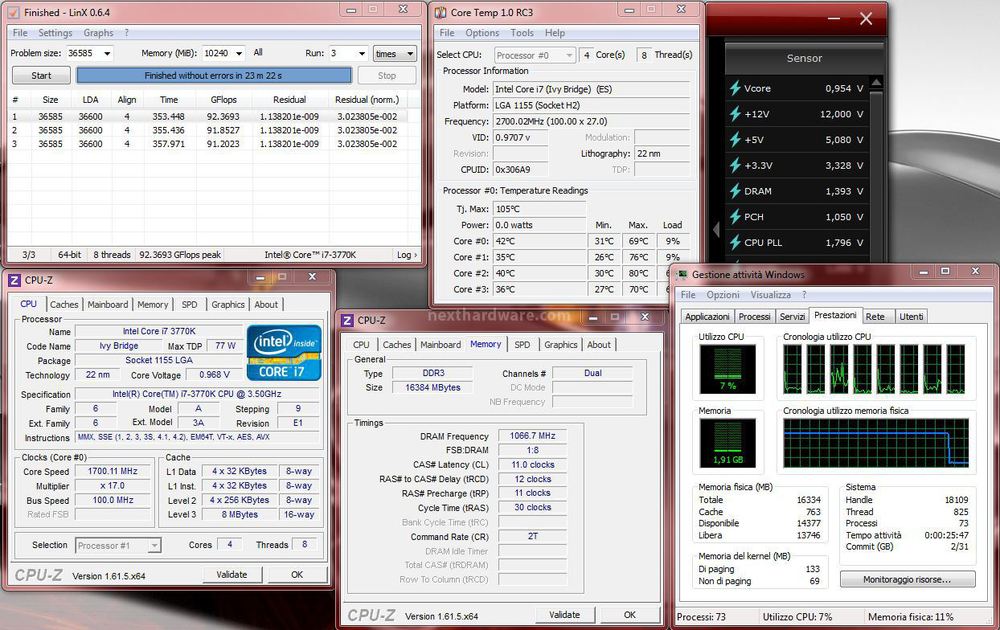Minimize the sensor monitor panel
Viewport: 1000px width, 630px height.
pos(834,18)
